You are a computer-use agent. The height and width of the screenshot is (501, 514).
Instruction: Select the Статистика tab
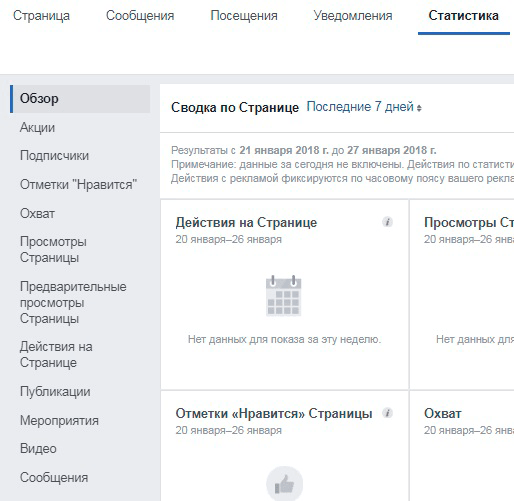[x=464, y=16]
